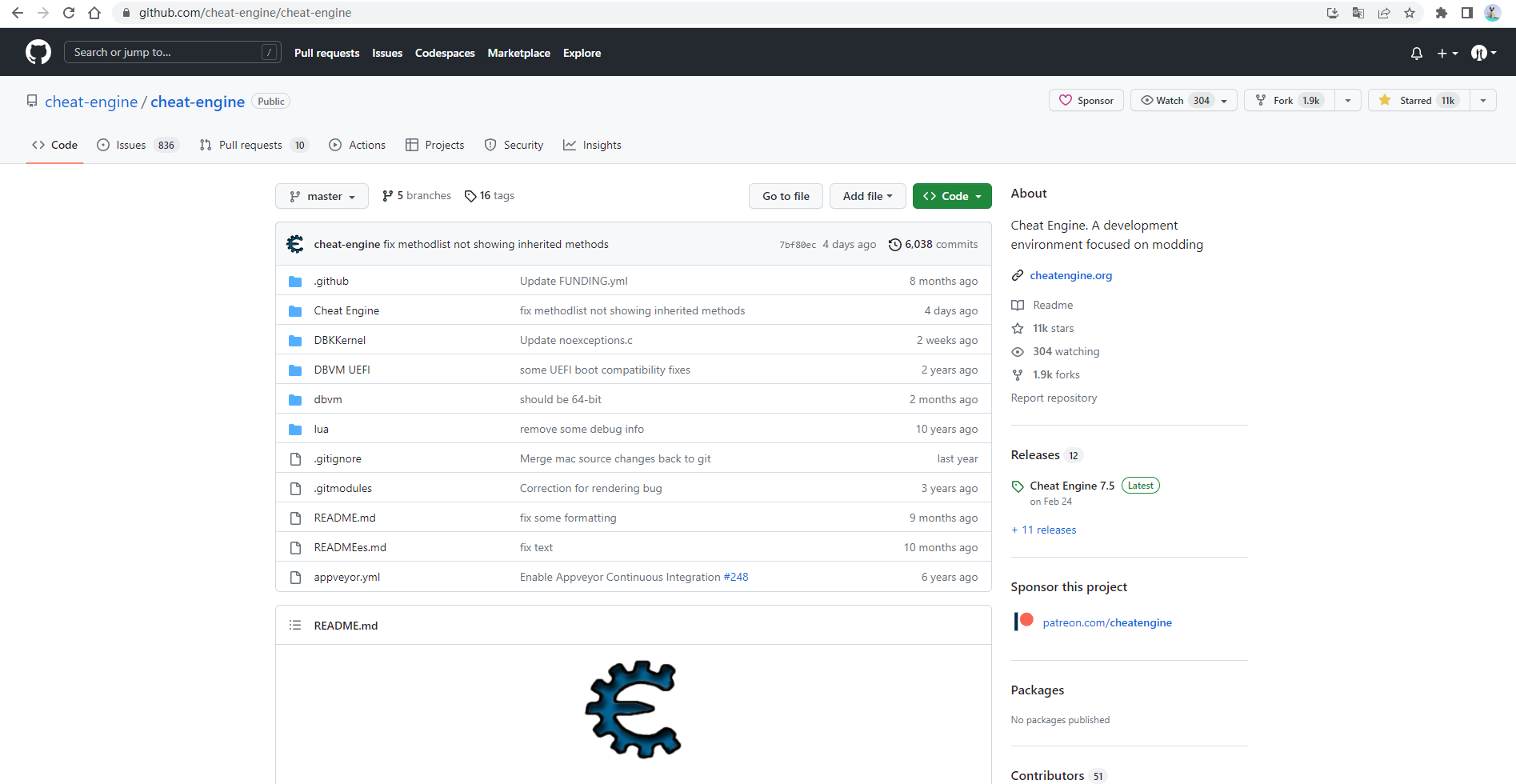Open the 7bf80ec commit hash link
Viewport: 1516px width, 784px height.
point(798,245)
